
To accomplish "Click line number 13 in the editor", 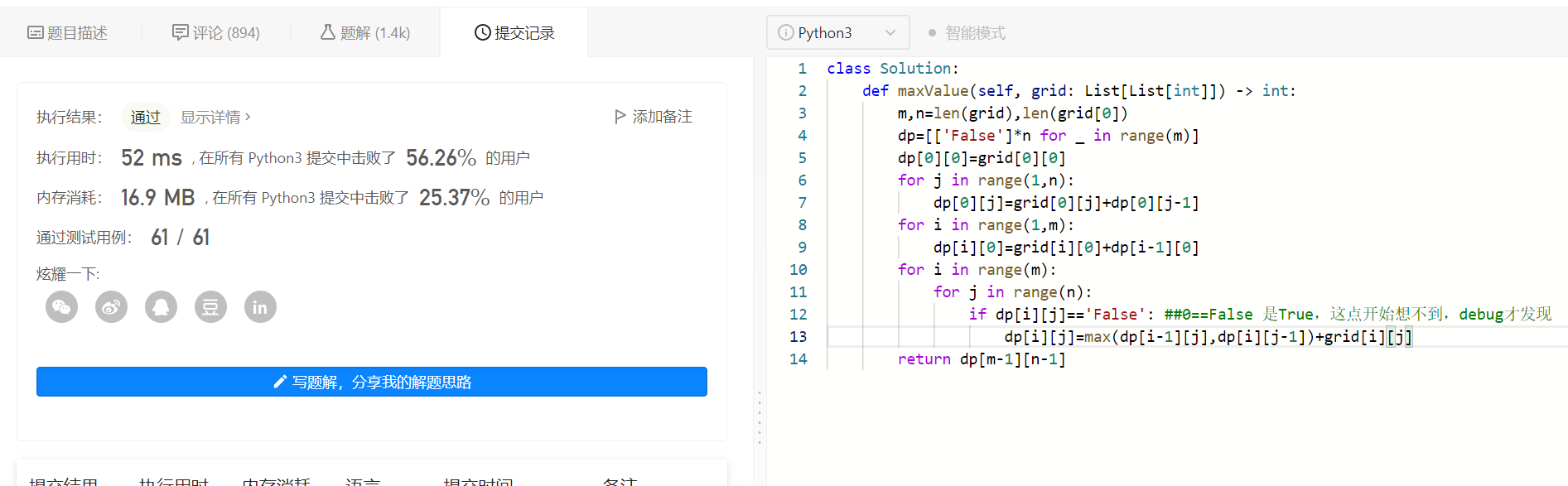I will tap(798, 337).
